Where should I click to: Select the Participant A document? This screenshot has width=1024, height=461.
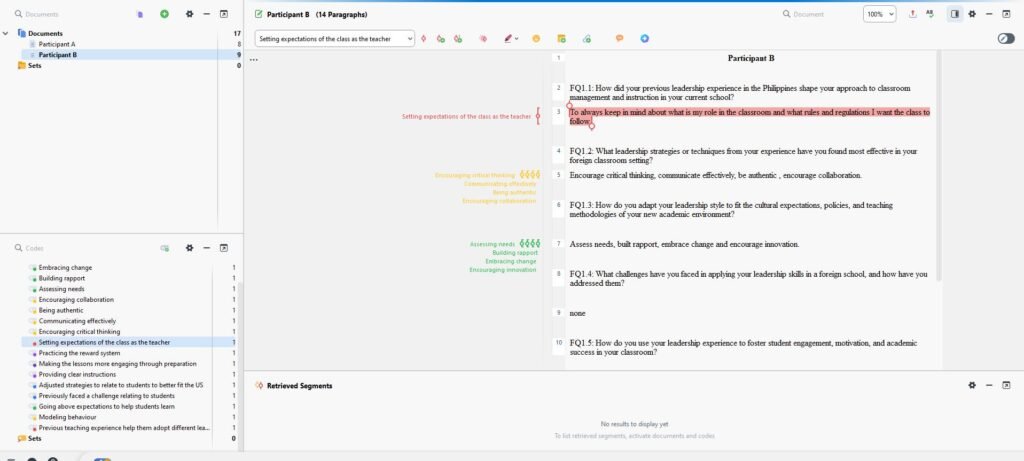pos(56,44)
